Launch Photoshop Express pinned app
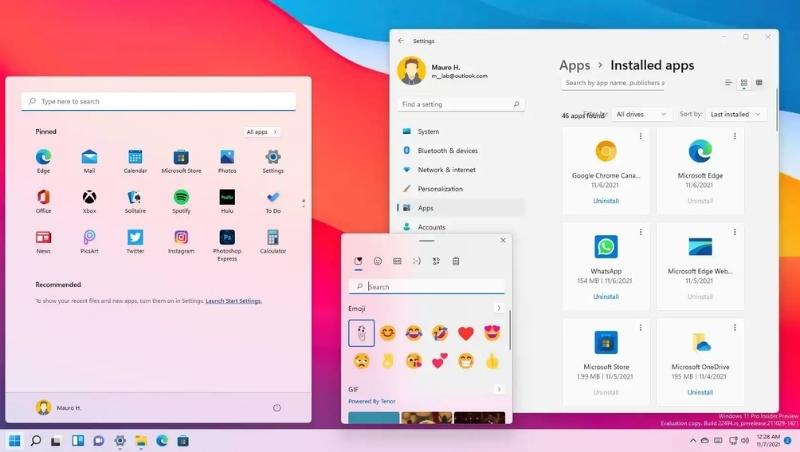 [x=227, y=245]
